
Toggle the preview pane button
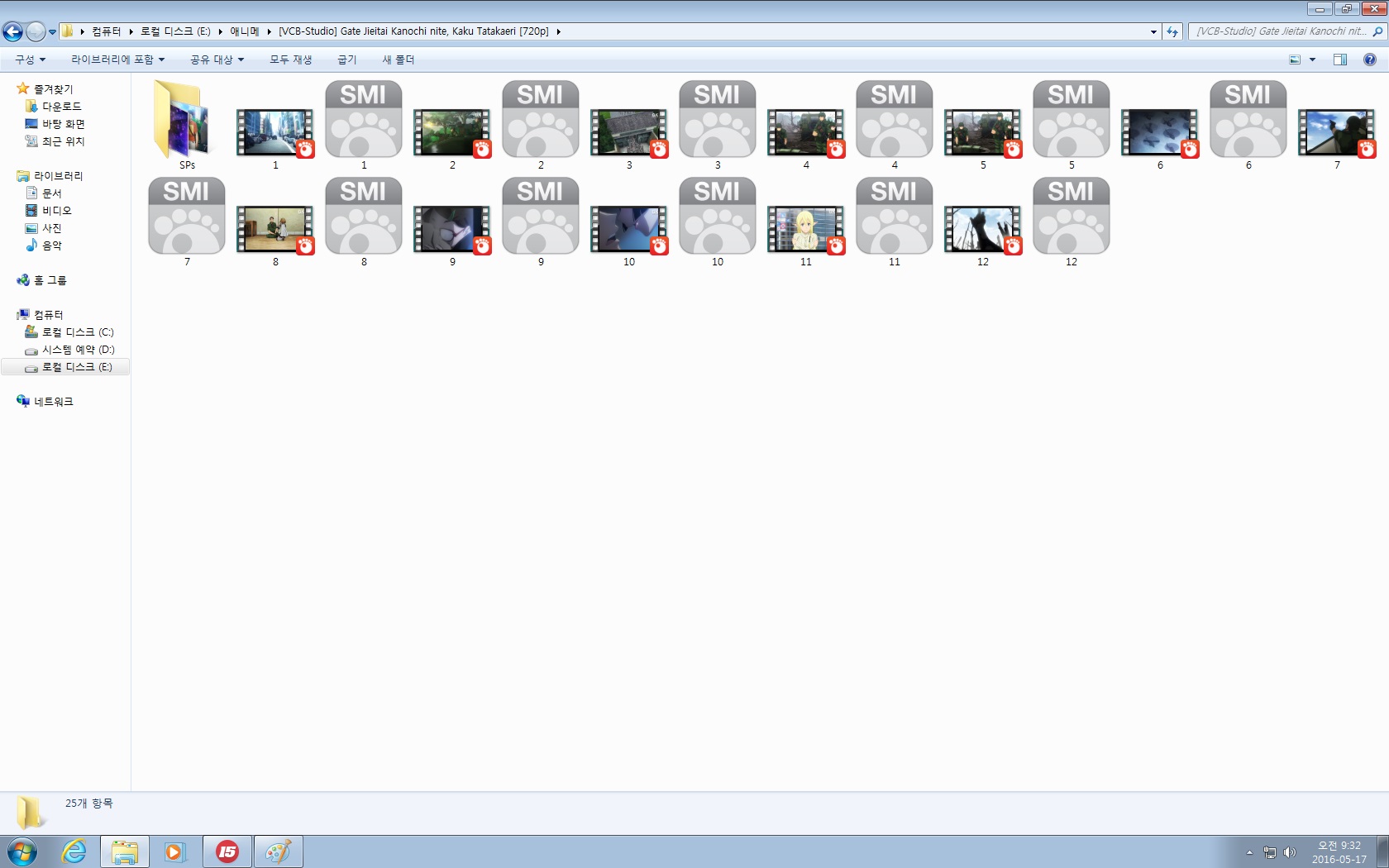tap(1340, 60)
